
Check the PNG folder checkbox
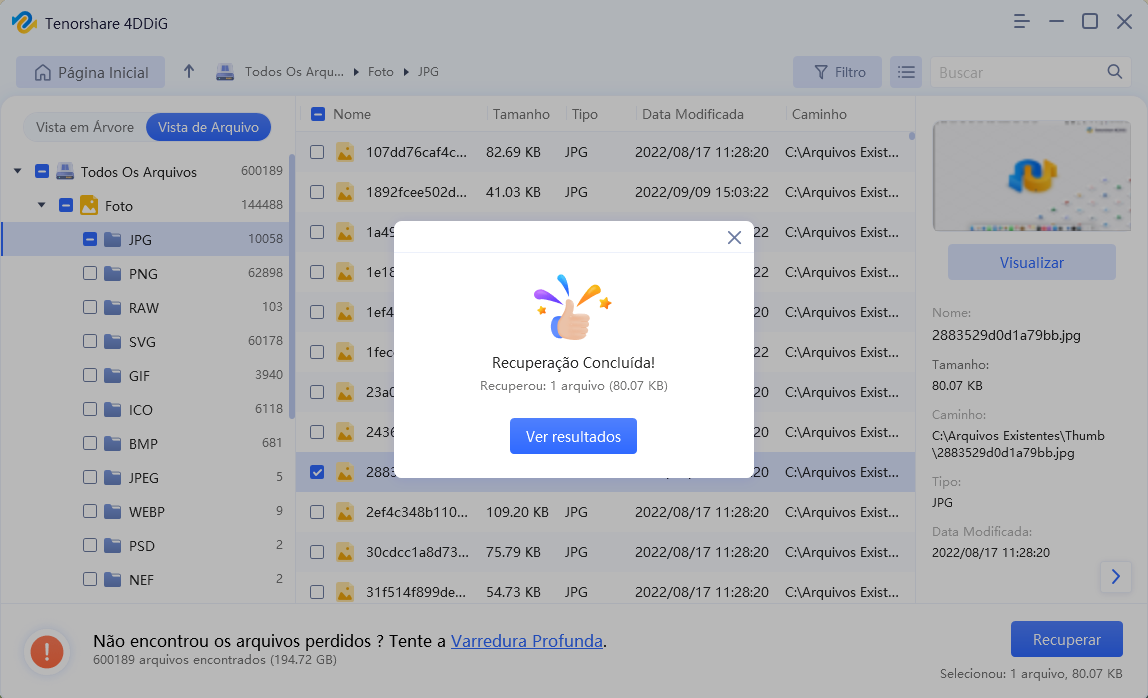coord(90,273)
